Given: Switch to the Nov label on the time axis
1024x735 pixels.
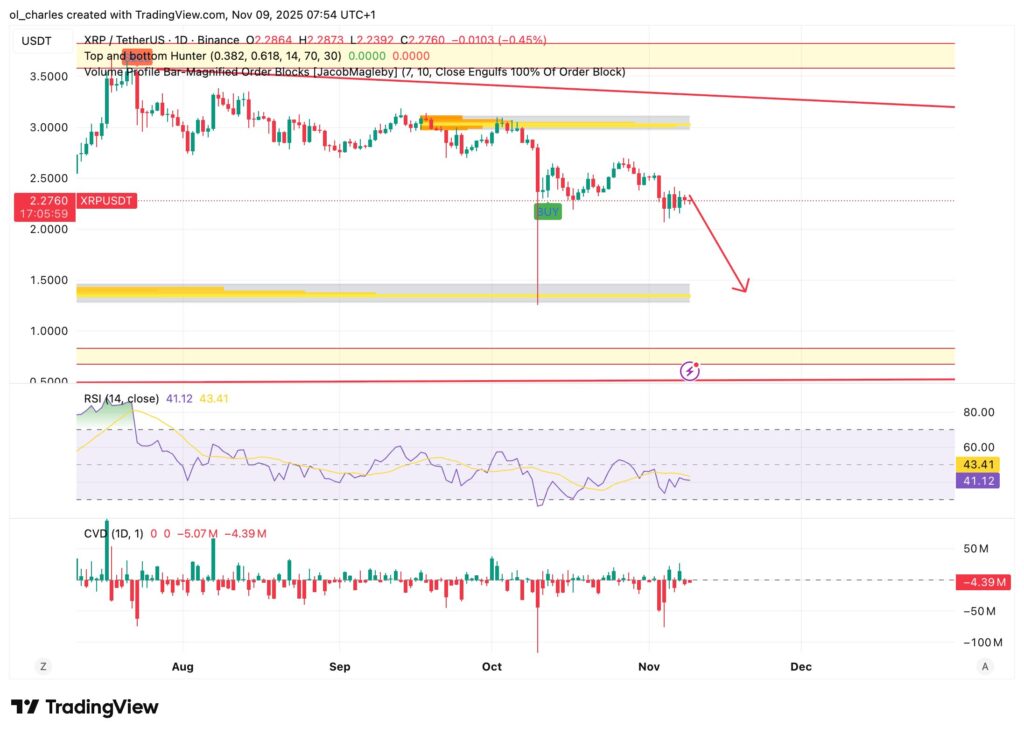Looking at the screenshot, I should (x=648, y=666).
